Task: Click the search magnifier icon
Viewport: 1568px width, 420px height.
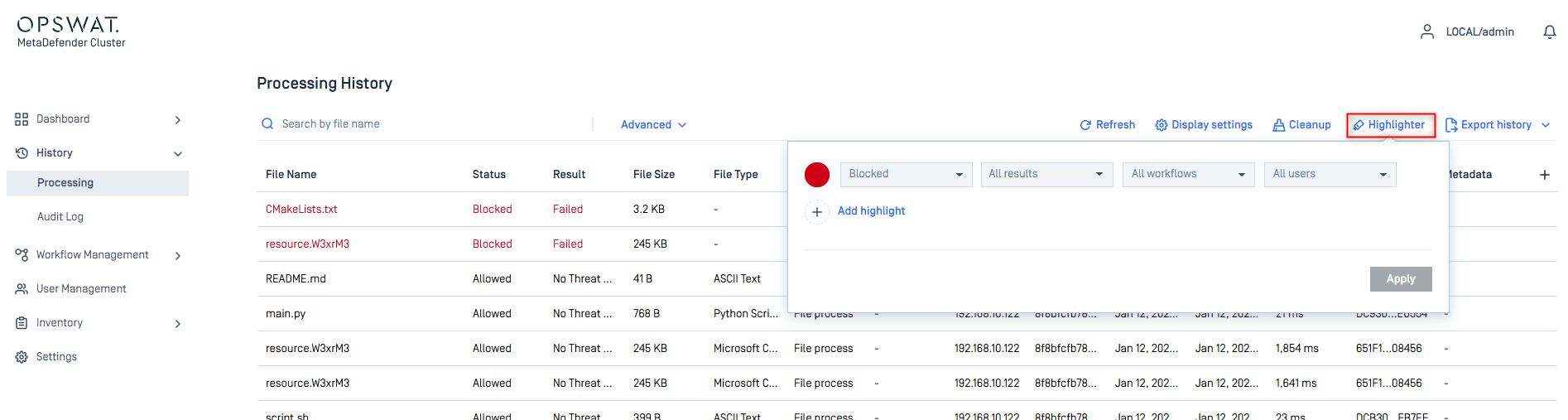Action: (267, 124)
